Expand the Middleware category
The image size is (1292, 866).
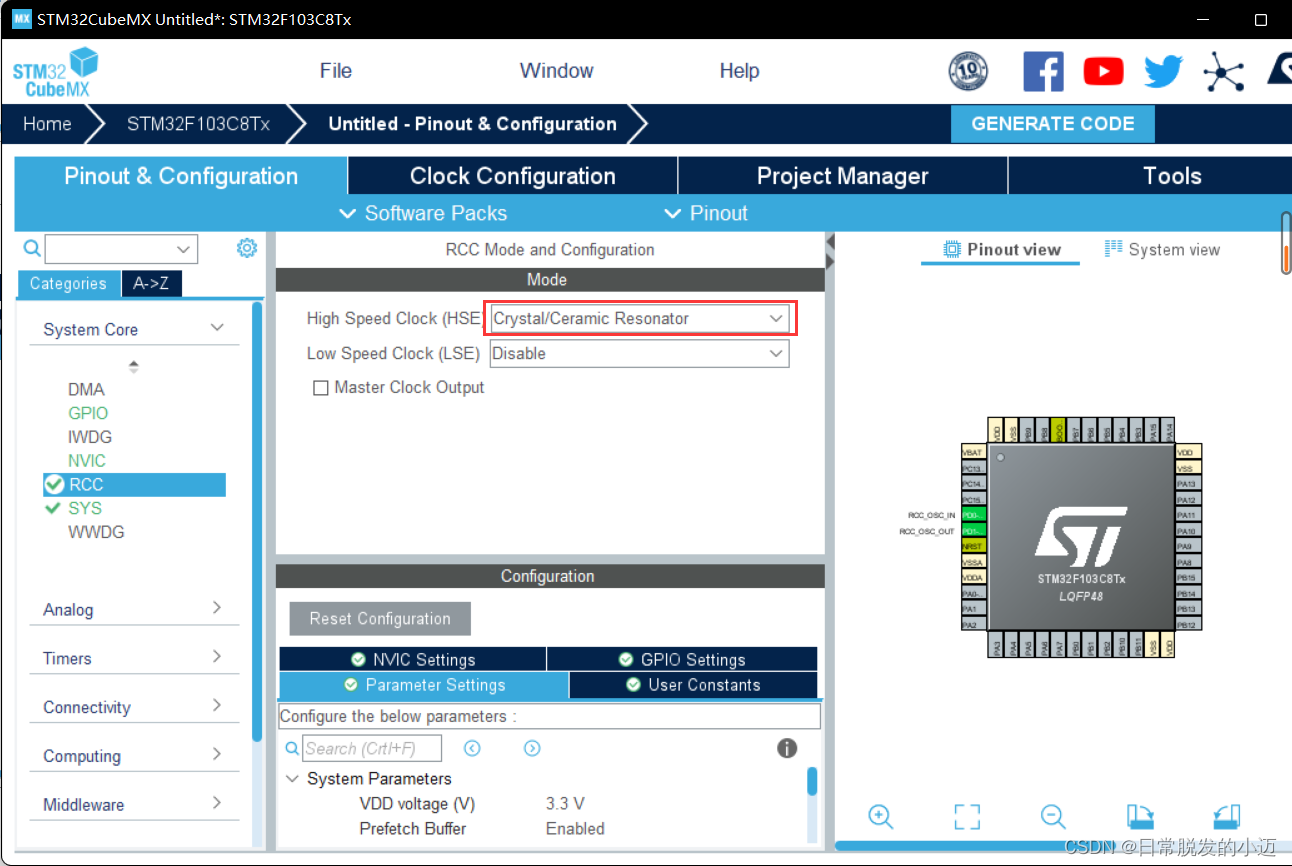tap(217, 803)
